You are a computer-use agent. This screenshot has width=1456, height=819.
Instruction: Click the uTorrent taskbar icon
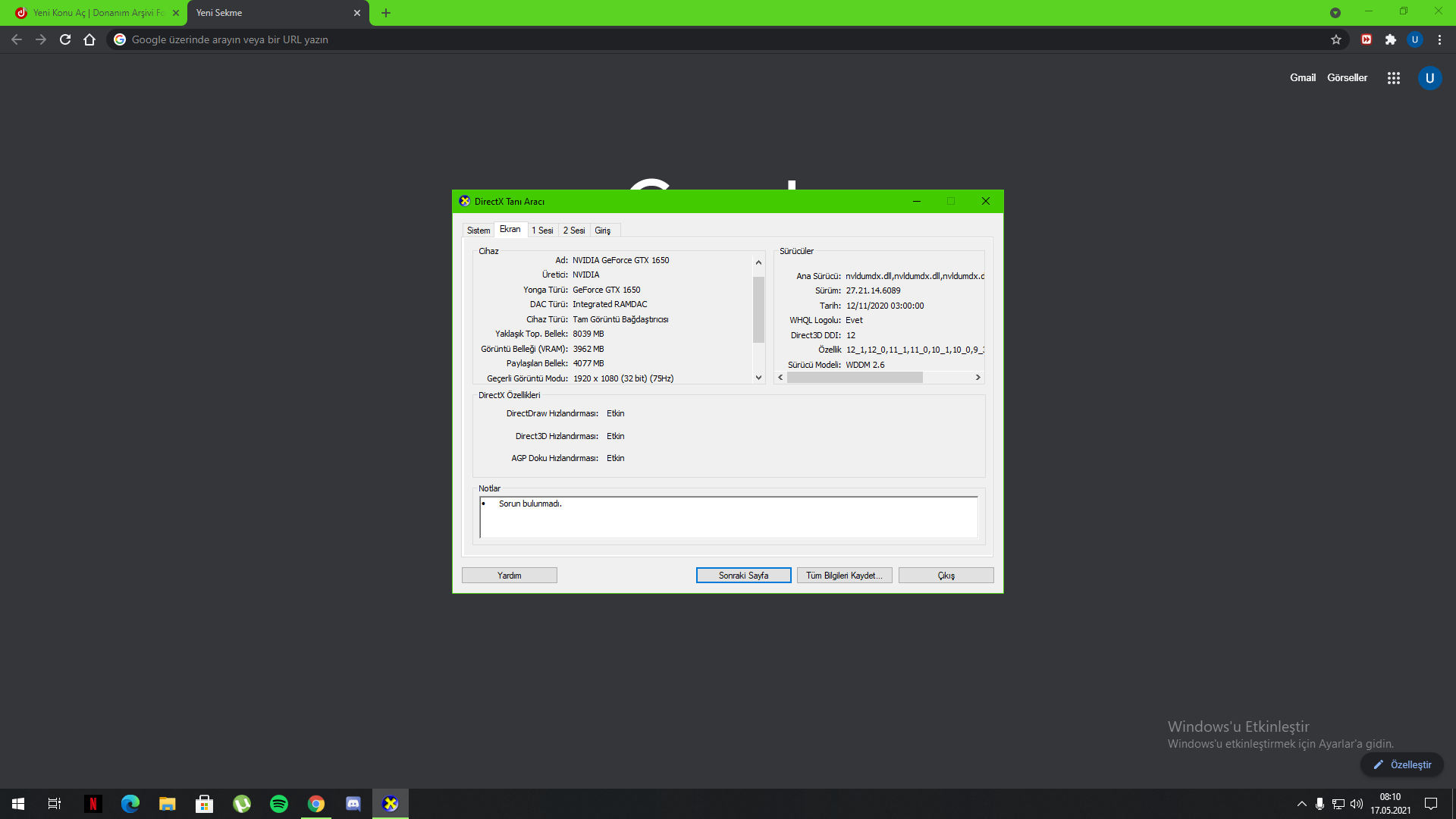click(x=242, y=804)
